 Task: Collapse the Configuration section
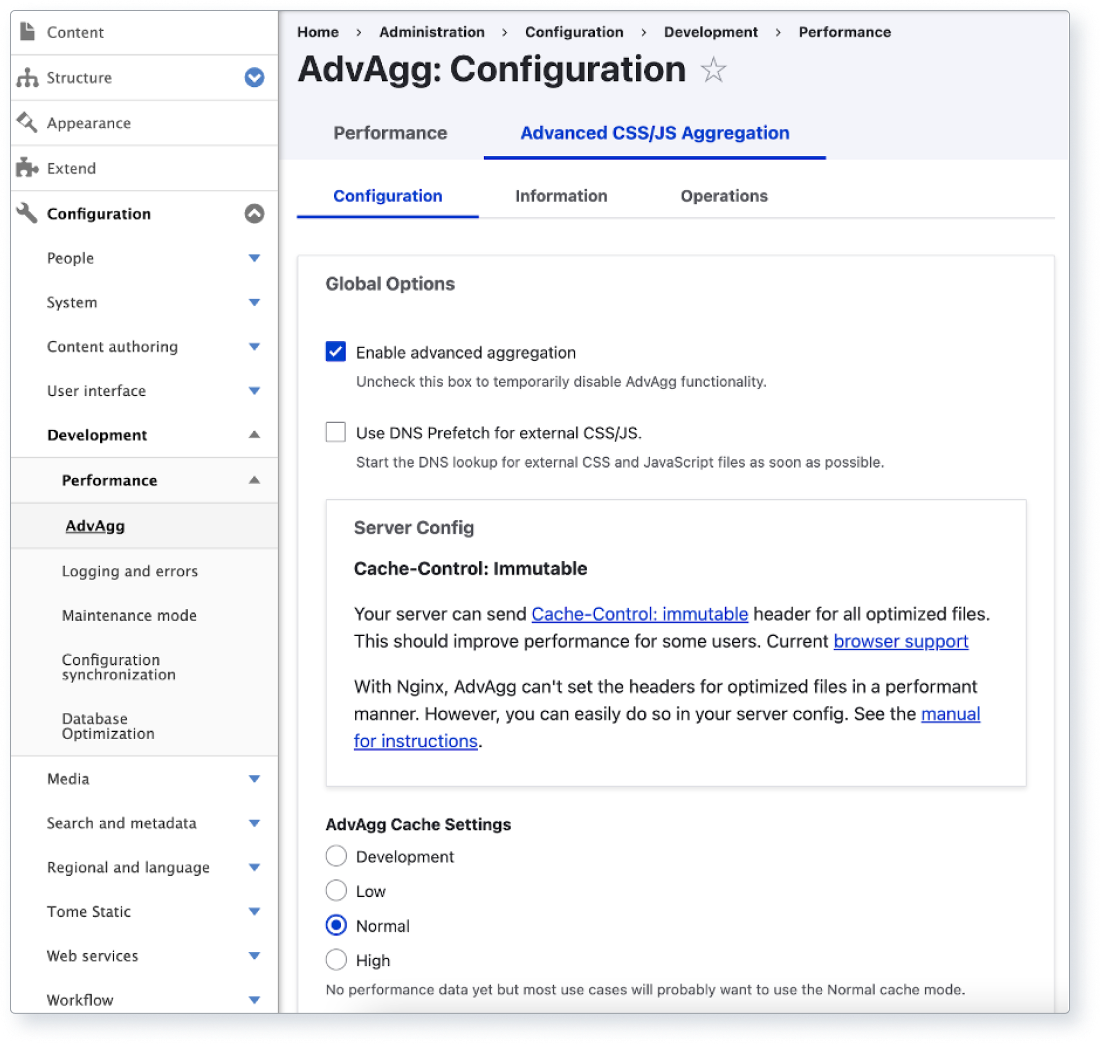pyautogui.click(x=255, y=213)
